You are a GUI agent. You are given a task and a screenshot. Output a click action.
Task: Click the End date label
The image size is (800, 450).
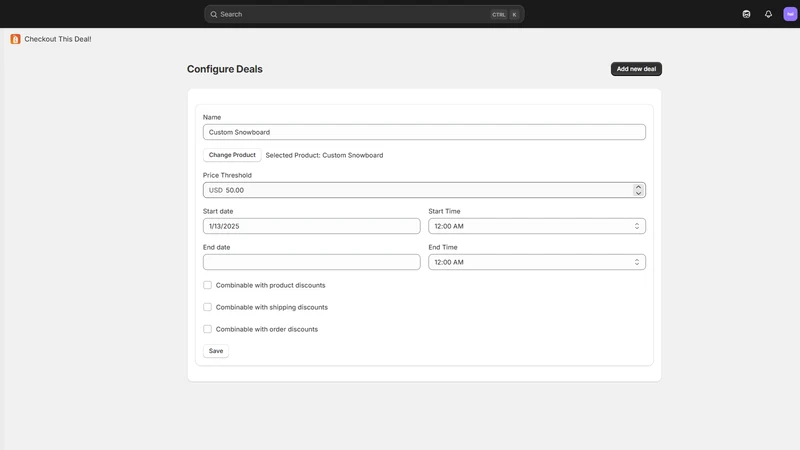[216, 247]
